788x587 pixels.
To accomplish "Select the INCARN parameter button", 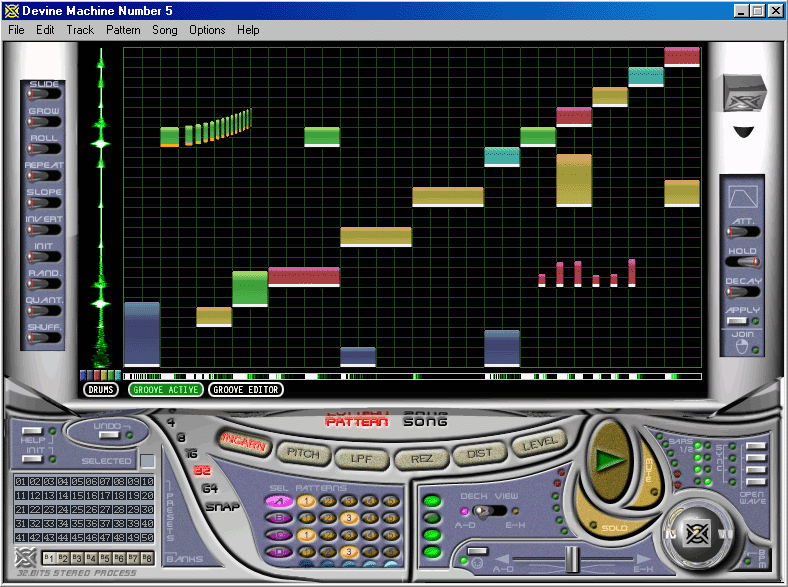I will pyautogui.click(x=244, y=443).
